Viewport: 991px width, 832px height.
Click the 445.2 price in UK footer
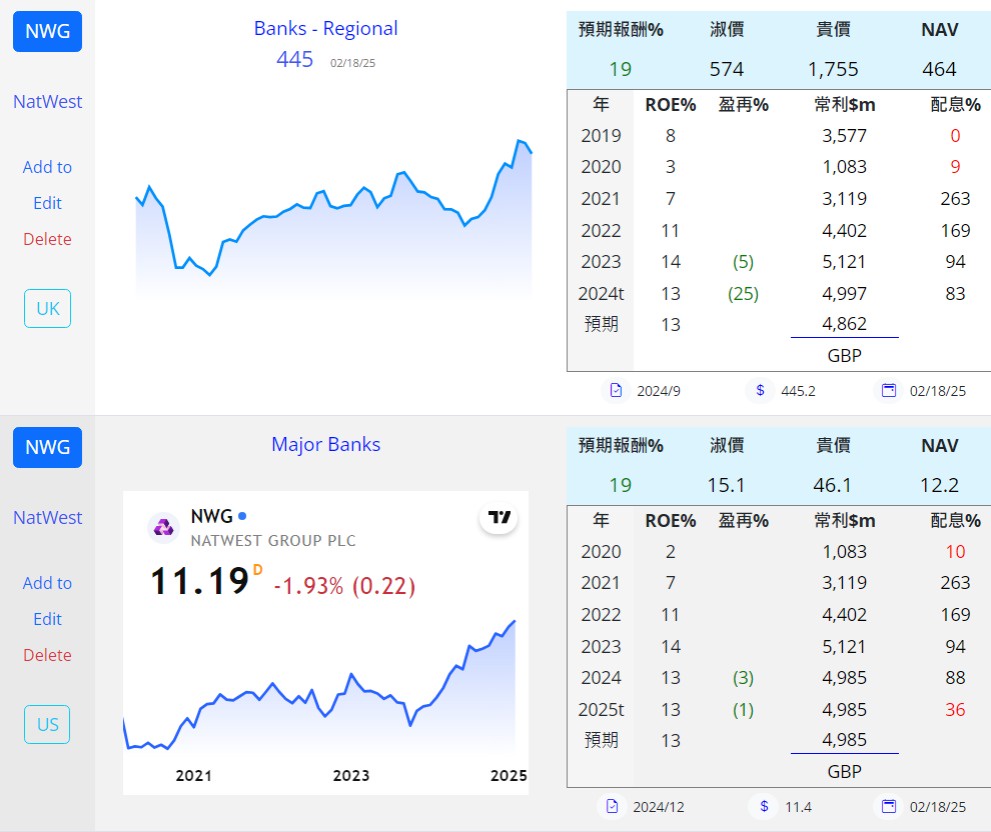click(798, 391)
